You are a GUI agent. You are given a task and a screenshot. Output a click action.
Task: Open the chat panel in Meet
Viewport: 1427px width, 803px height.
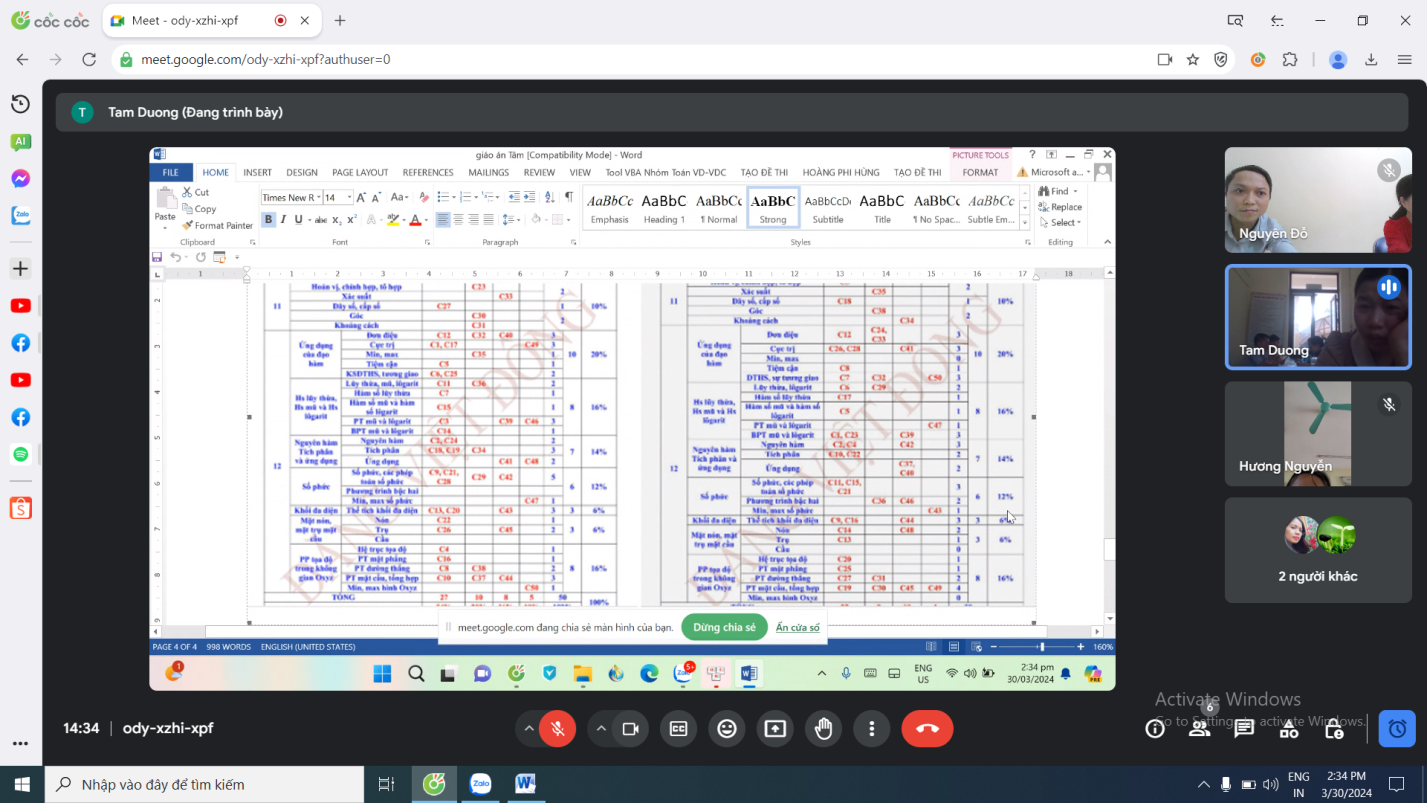pos(1244,729)
